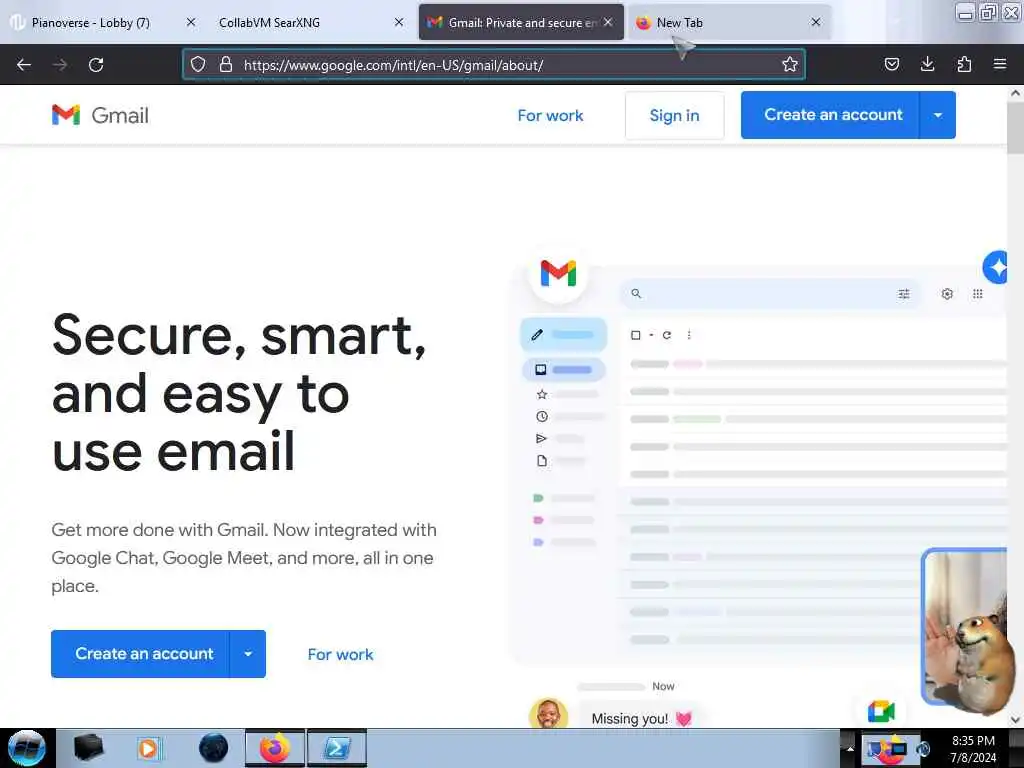Launch media player from the taskbar
This screenshot has width=1024, height=768.
tap(148, 748)
